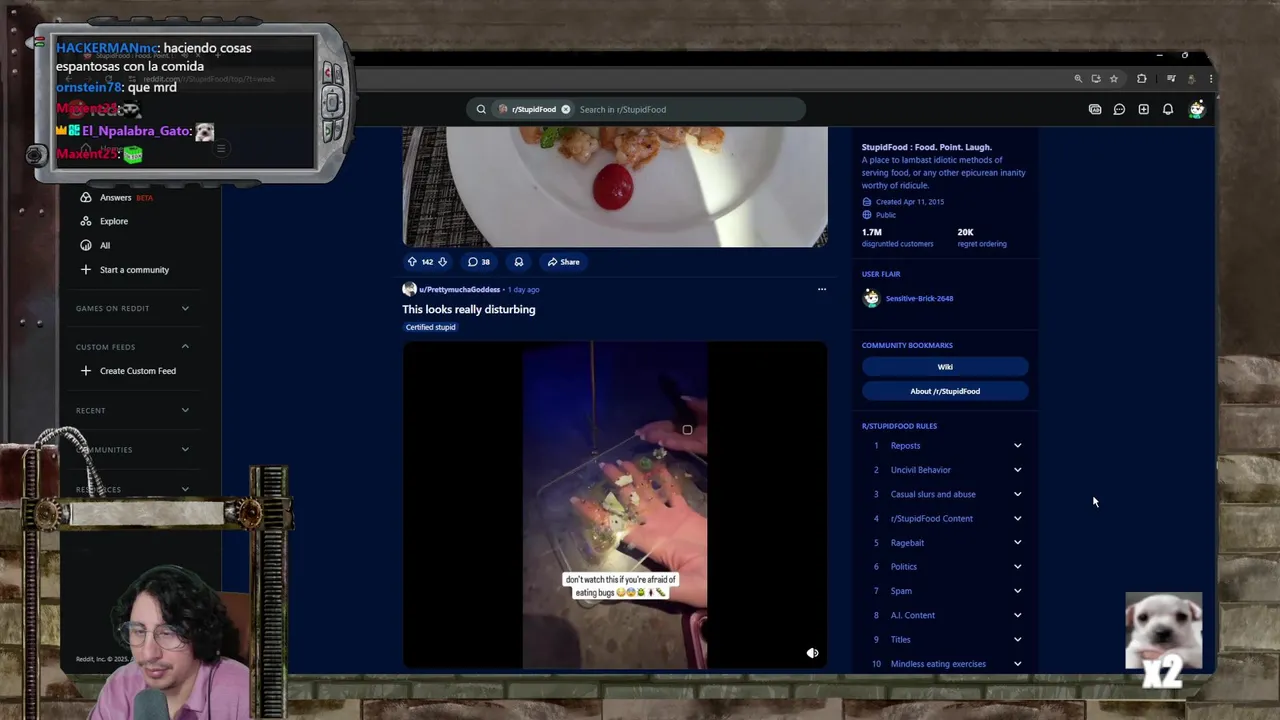This screenshot has height=720, width=1280.
Task: Click the u/PrettymuchaGoddess avatar icon
Action: point(409,289)
